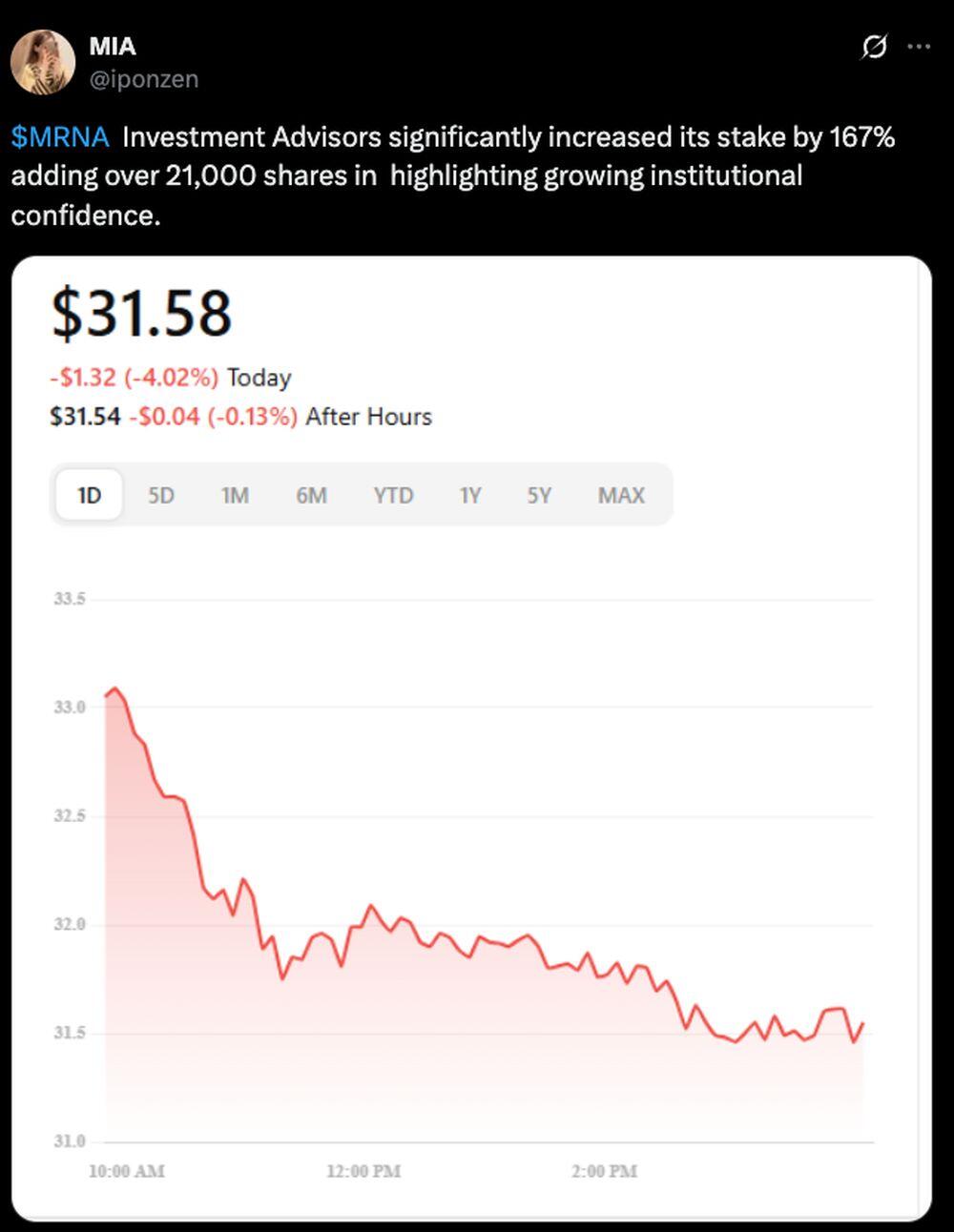The image size is (954, 1232).
Task: Select the YTD chart range
Action: [x=393, y=495]
